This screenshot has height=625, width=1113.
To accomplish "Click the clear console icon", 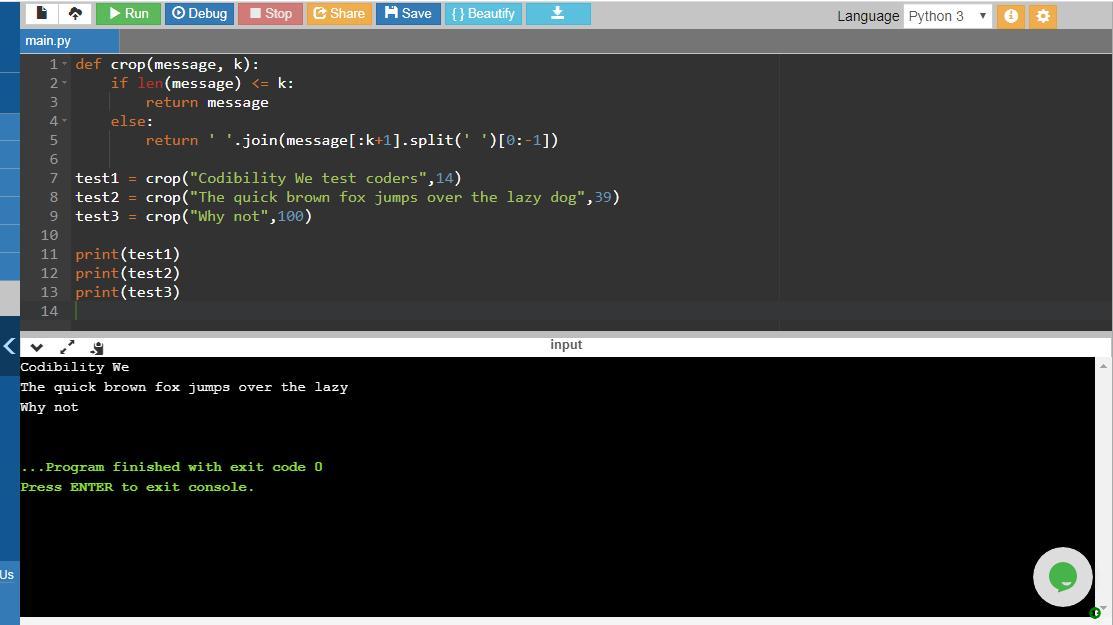I will coord(97,347).
